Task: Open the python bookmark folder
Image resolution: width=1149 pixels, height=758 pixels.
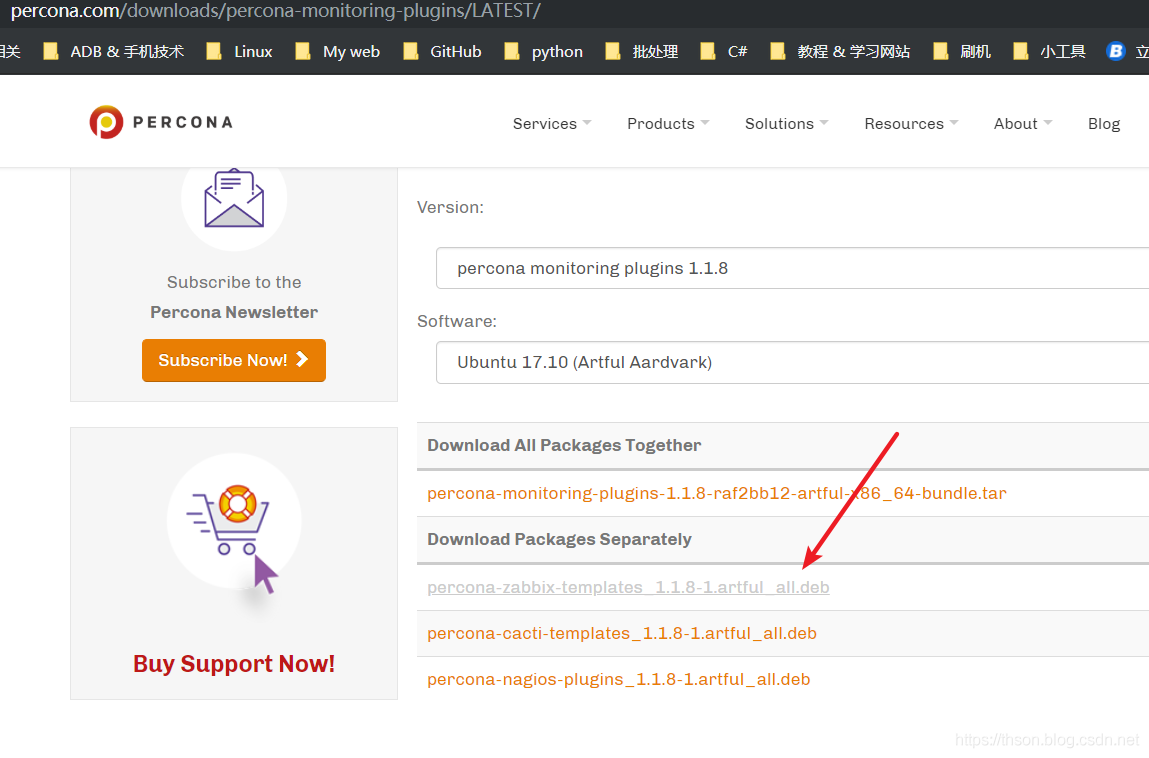Action: point(544,51)
